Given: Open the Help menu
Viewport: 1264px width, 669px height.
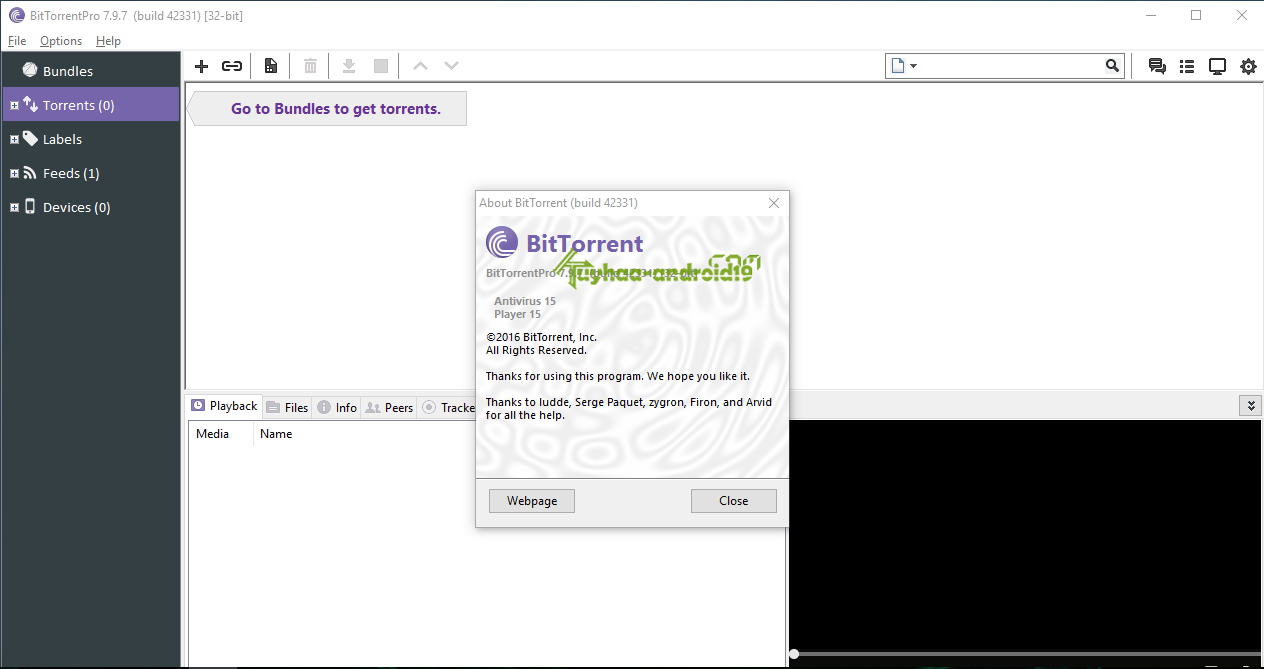Looking at the screenshot, I should coord(108,41).
